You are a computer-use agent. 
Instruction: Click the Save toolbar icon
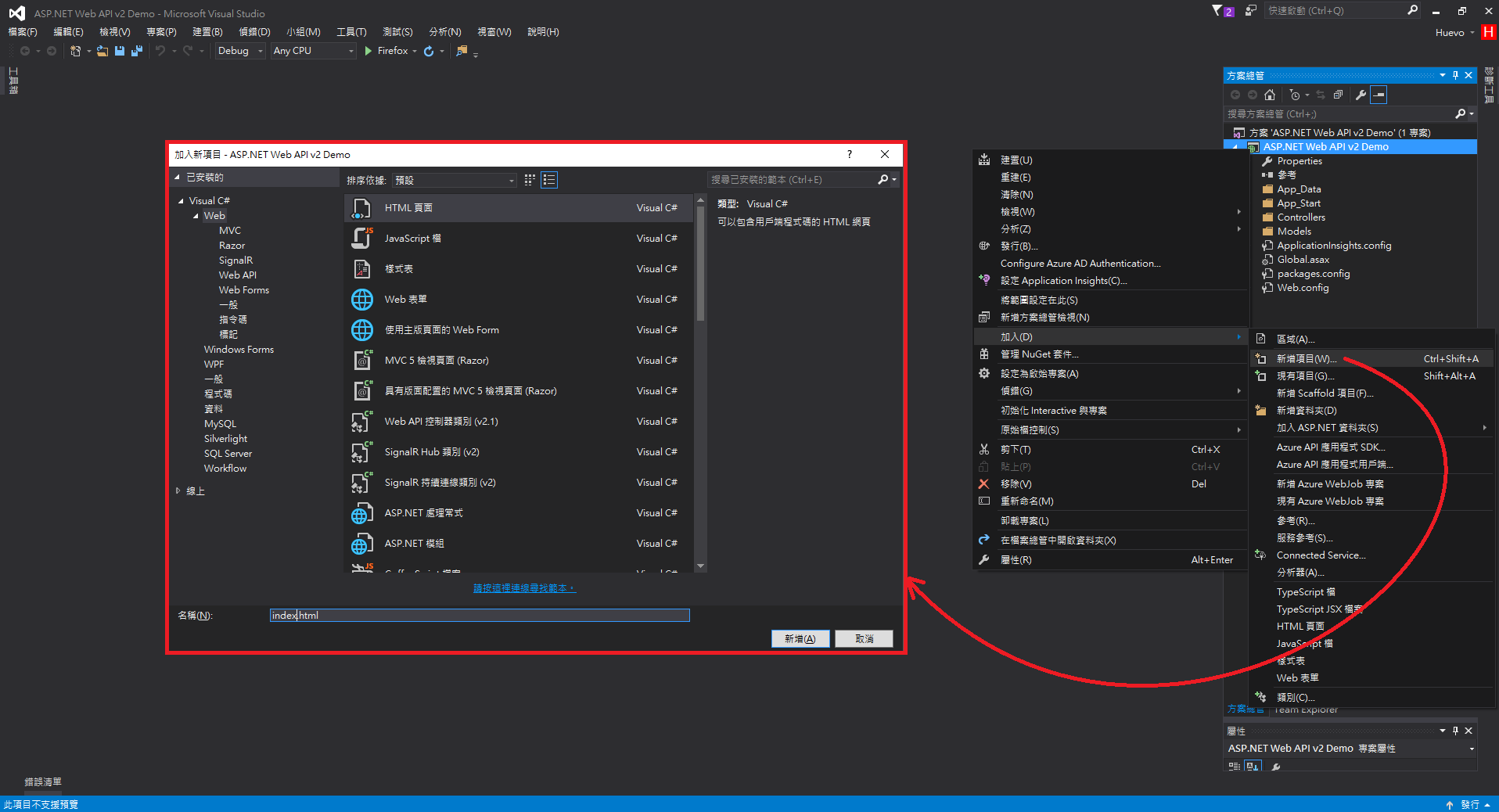120,51
